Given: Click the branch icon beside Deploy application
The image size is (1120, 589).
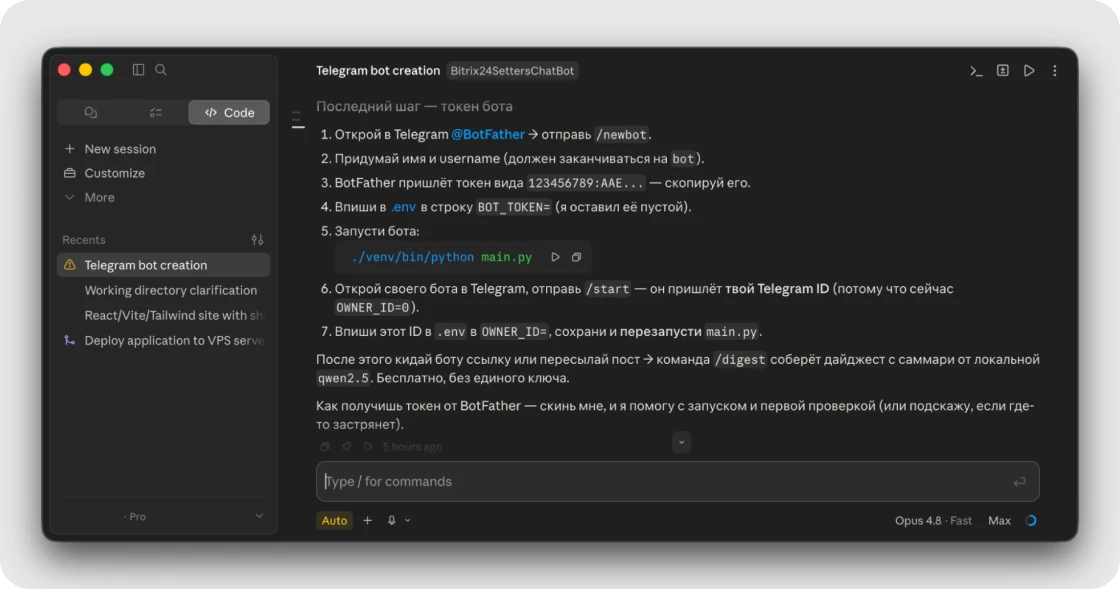Looking at the screenshot, I should point(69,341).
